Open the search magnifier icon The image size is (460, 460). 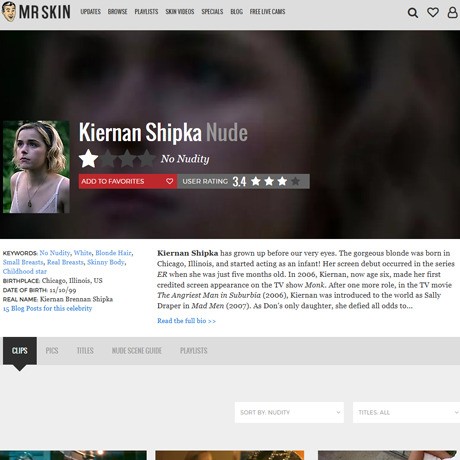[x=413, y=13]
